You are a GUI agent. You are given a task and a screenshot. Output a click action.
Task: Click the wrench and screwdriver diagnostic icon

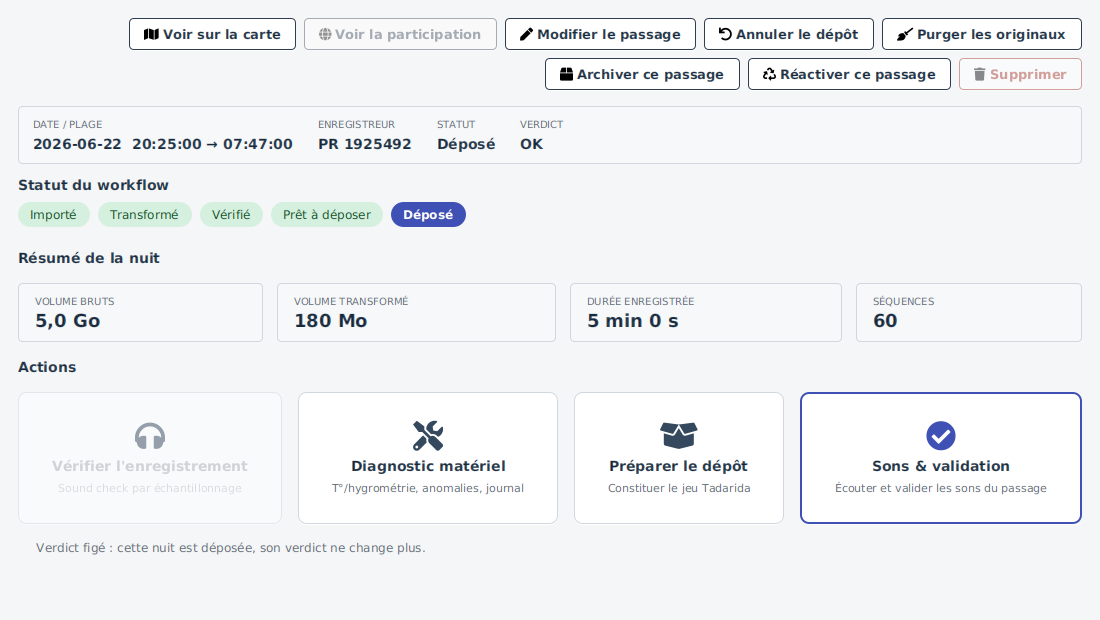click(x=428, y=436)
